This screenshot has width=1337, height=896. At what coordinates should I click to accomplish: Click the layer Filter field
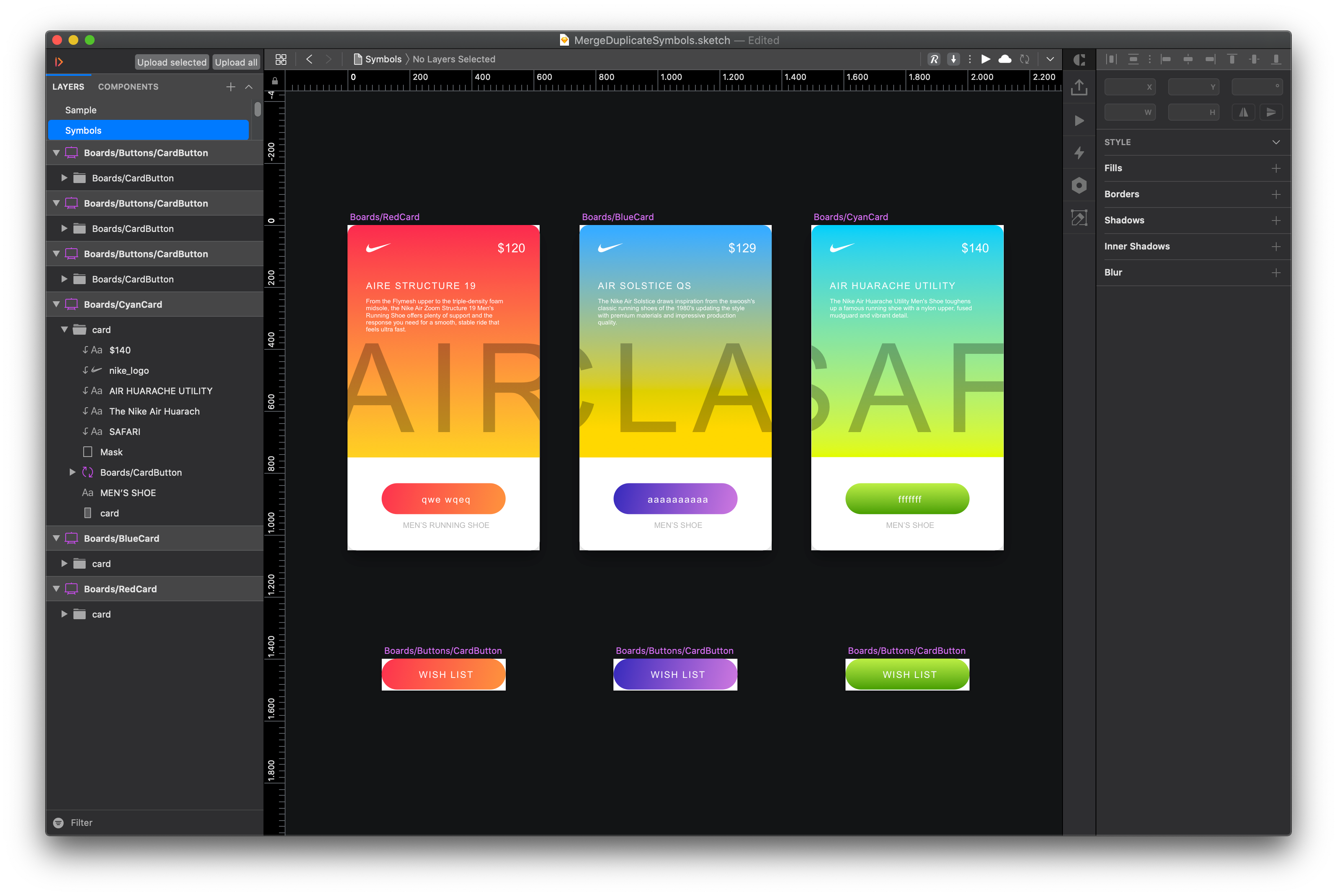pos(154,823)
